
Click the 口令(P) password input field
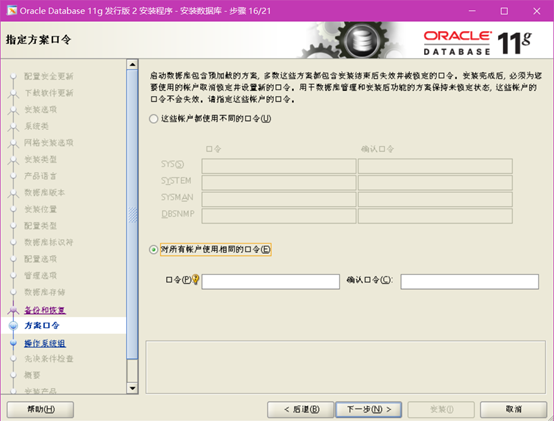271,282
